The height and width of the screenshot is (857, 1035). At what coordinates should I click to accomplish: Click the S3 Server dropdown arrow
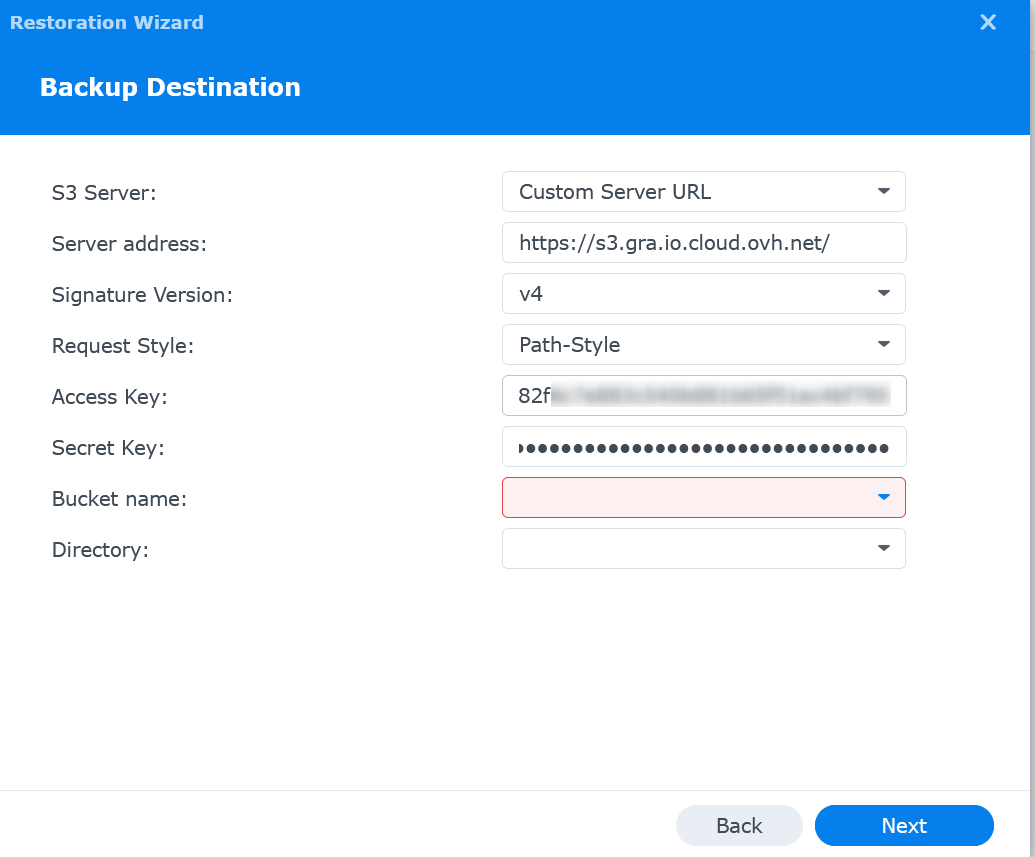[883, 191]
